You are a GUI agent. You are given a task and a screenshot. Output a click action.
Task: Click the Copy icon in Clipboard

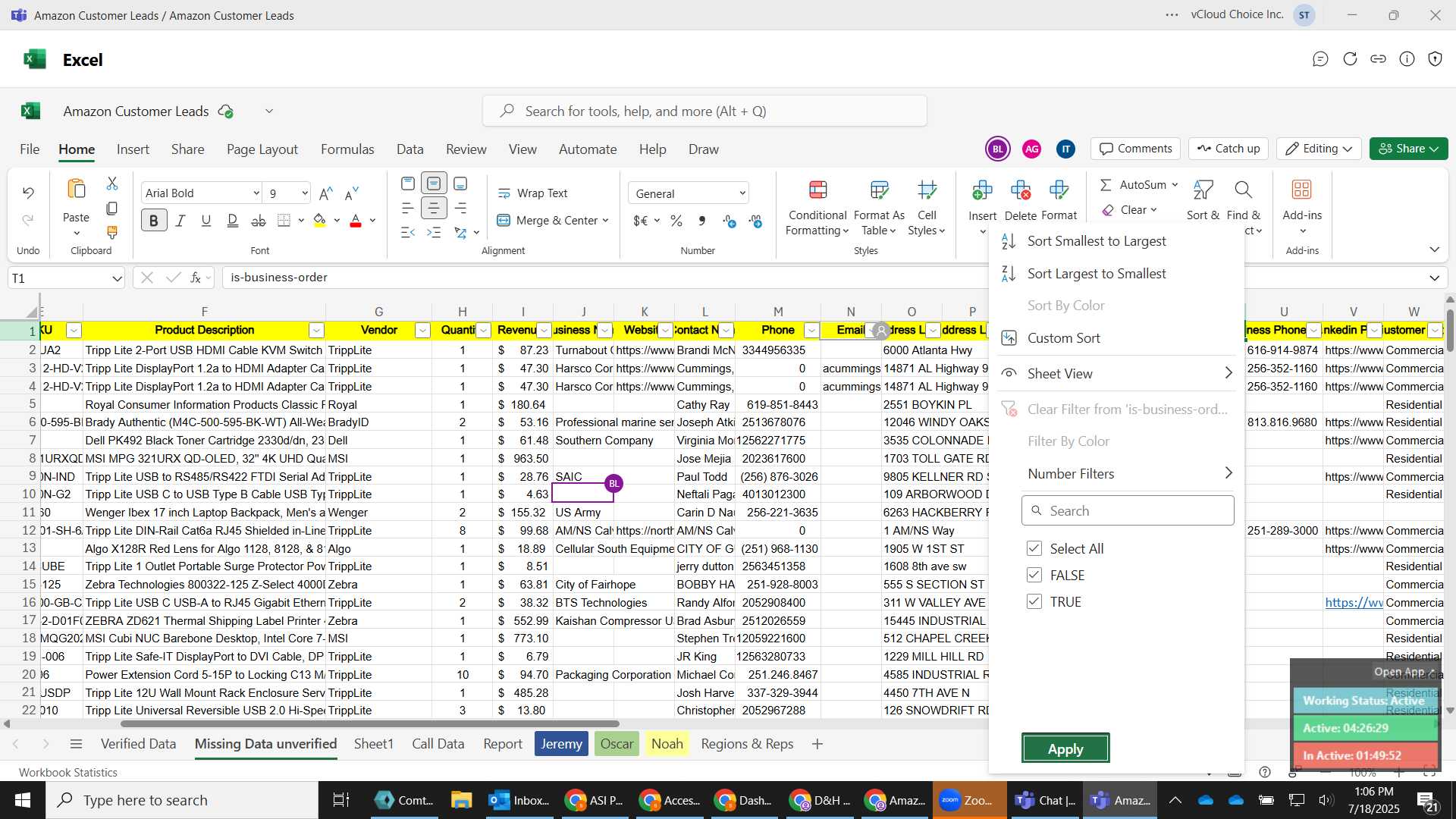(x=112, y=208)
